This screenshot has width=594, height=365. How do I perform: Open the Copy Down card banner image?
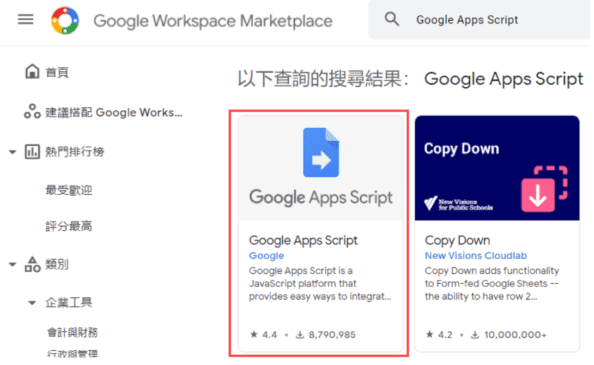pyautogui.click(x=497, y=168)
